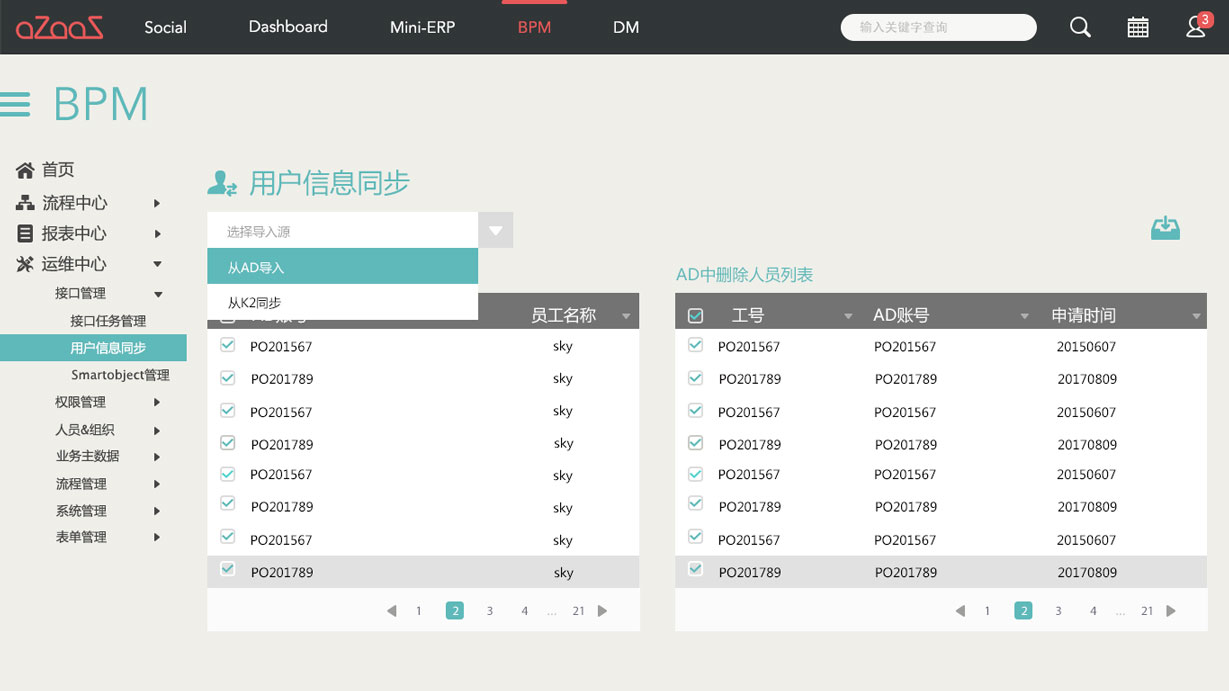This screenshot has width=1229, height=691.
Task: Open 员工名称 column filter arrow
Action: tap(626, 316)
